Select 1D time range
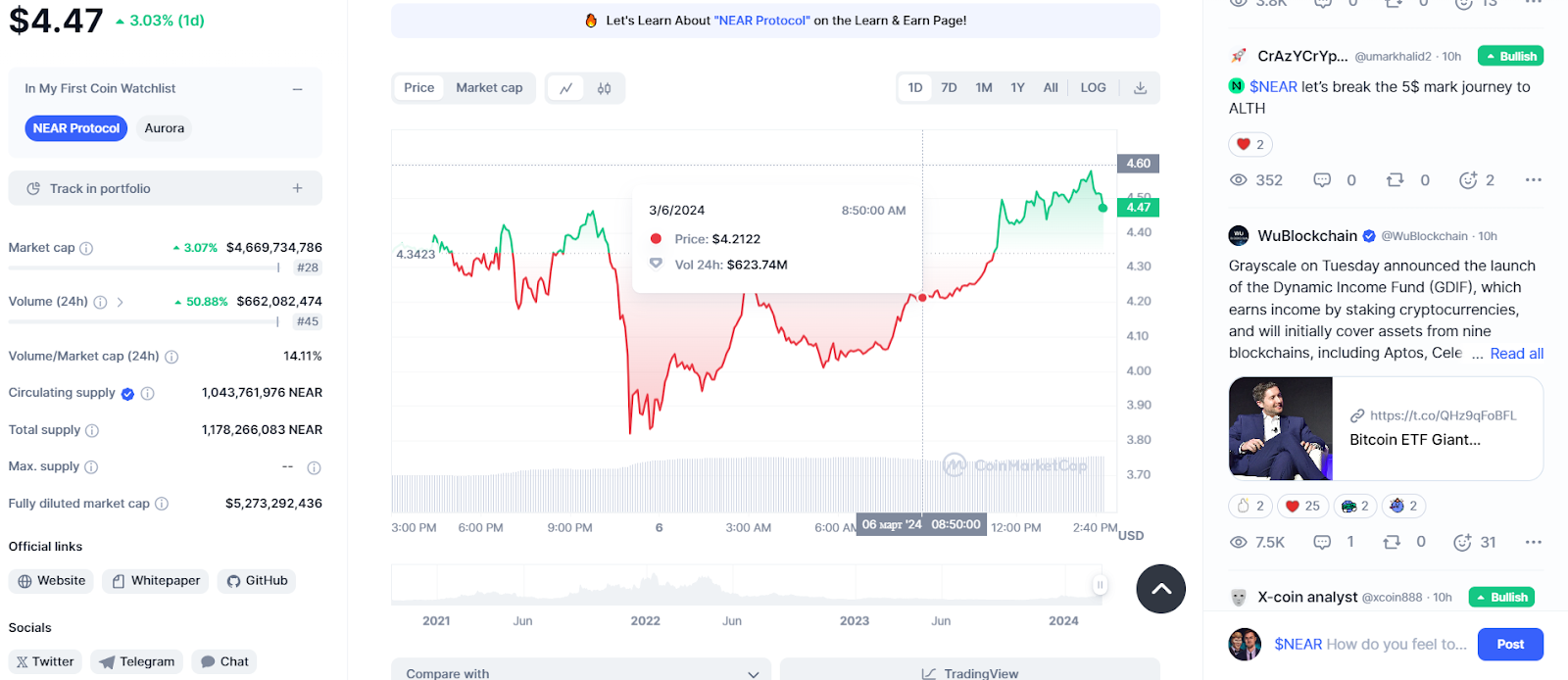The image size is (1568, 680). click(x=915, y=88)
